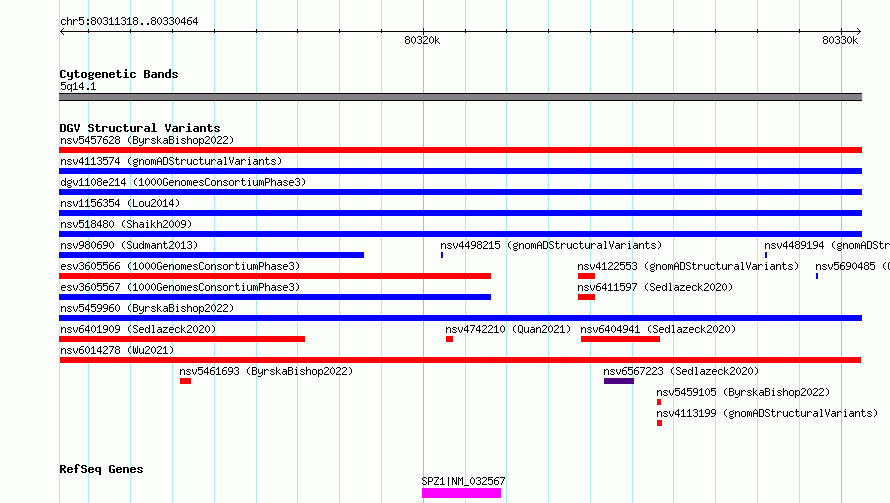Open nsv1156354 (Lou2014) variant
Viewport: 890px width, 503px height.
pyautogui.click(x=120, y=203)
